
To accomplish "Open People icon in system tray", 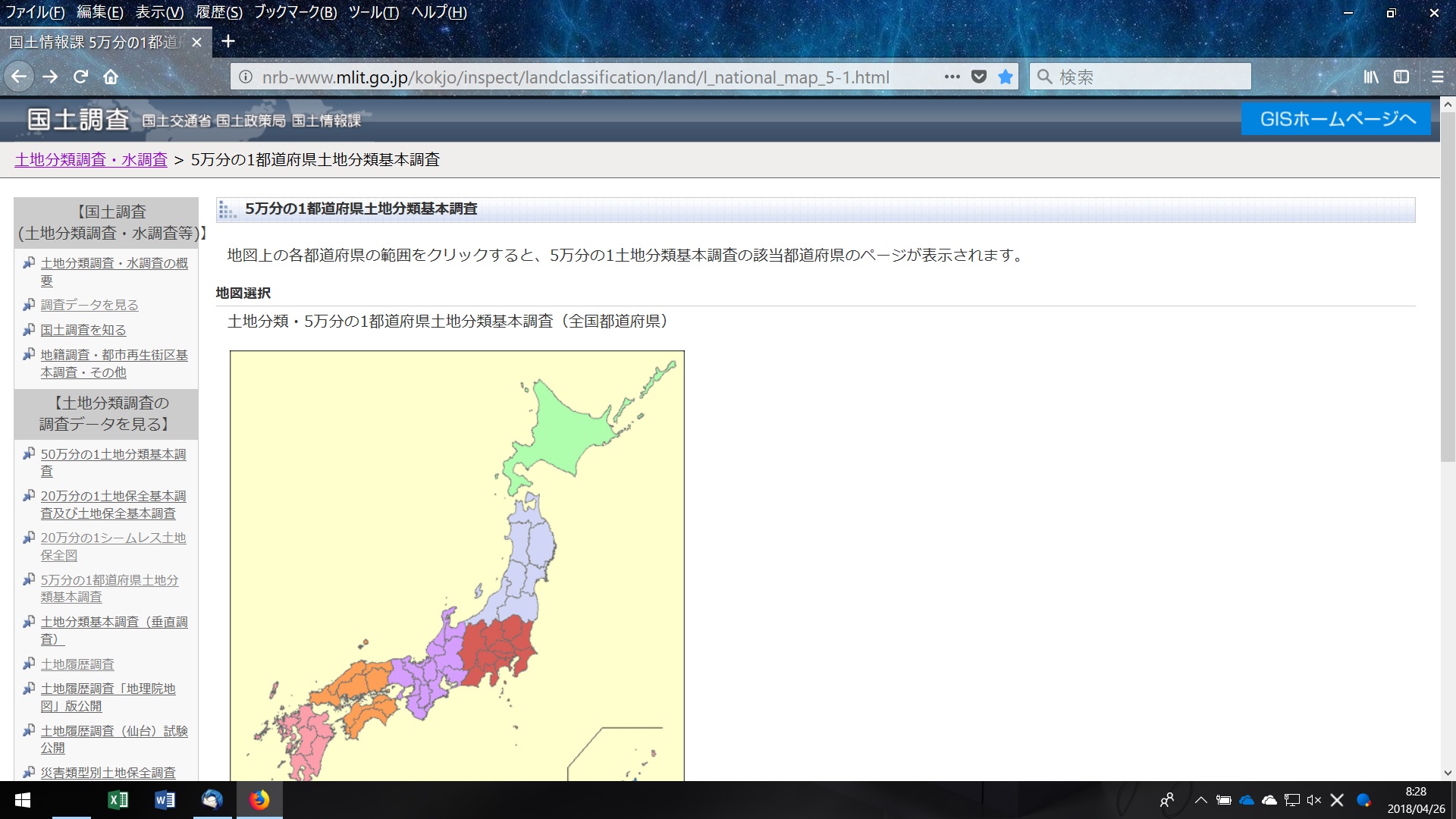I will pos(1167,800).
